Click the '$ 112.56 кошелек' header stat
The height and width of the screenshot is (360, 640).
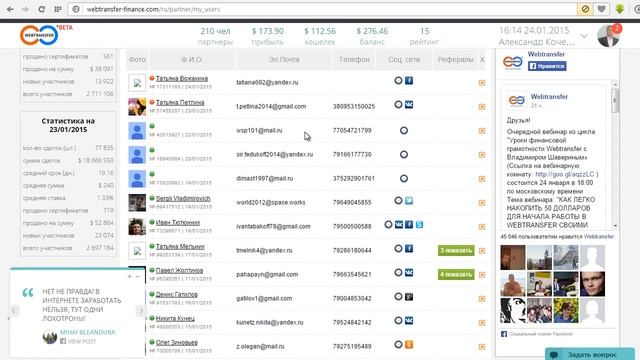click(320, 36)
